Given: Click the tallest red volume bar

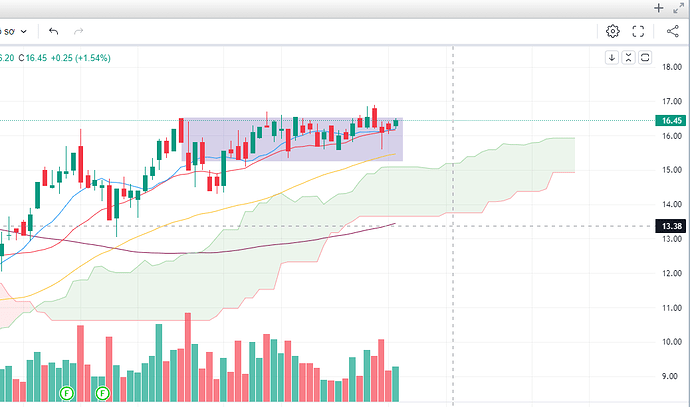Looking at the screenshot, I should [187, 358].
